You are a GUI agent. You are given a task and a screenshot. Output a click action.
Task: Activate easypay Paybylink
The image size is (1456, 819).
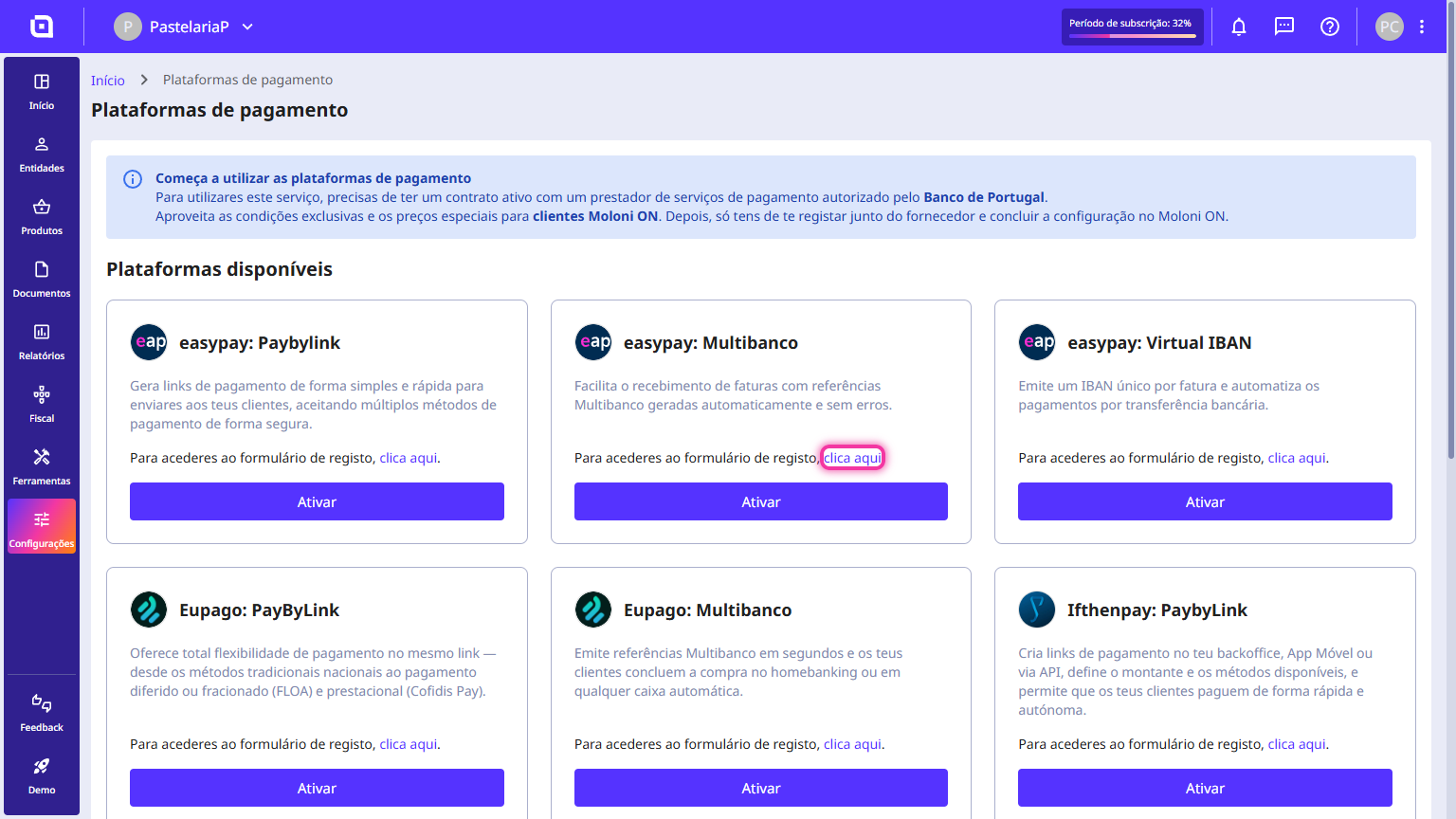click(317, 501)
